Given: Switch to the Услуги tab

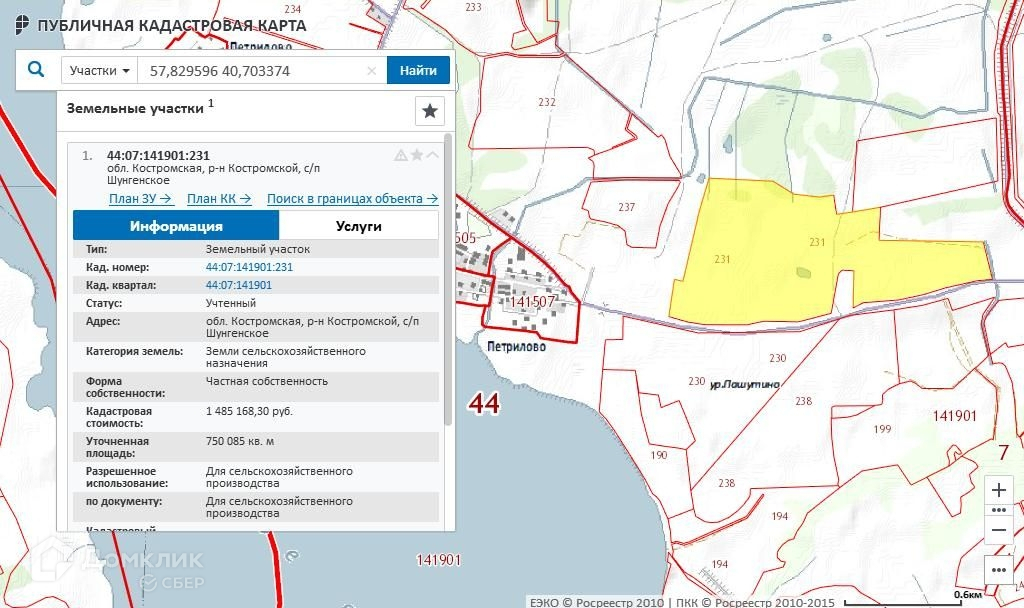Looking at the screenshot, I should click(x=358, y=226).
